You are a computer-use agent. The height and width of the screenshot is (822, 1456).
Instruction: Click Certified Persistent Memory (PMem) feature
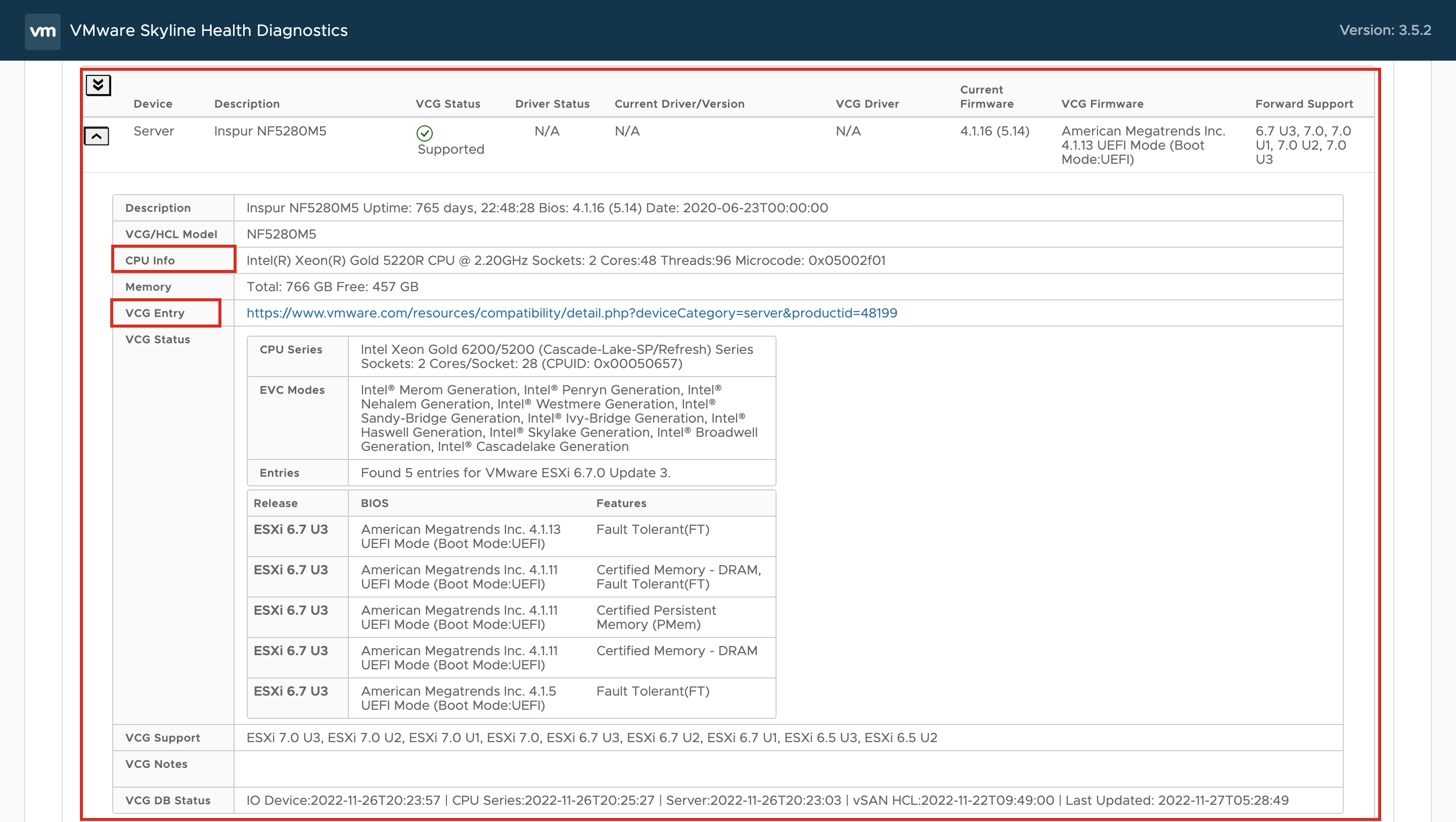[656, 617]
